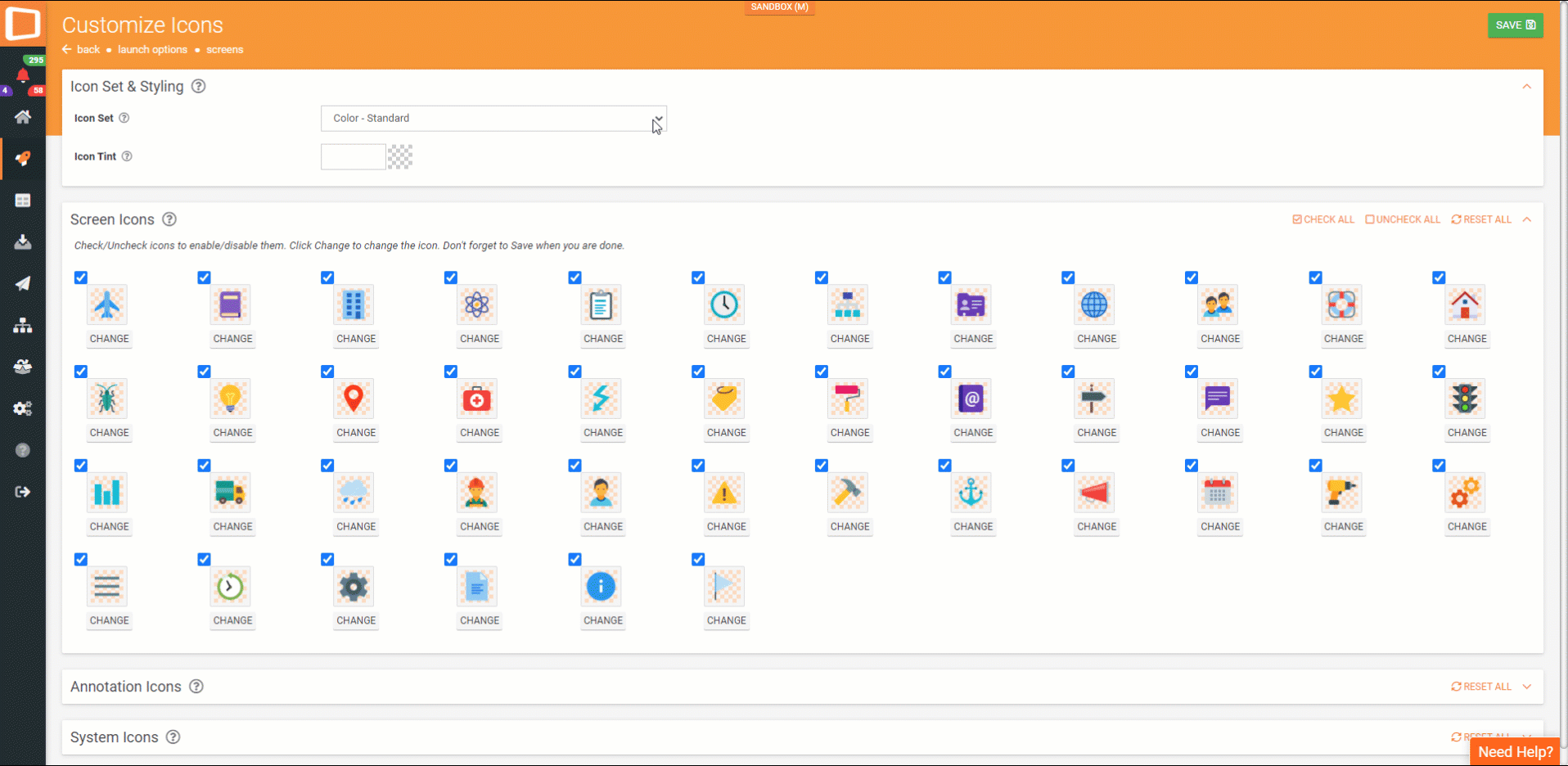Viewport: 1568px width, 766px height.
Task: Click the sitemap hierarchy sidebar icon
Action: 23,325
